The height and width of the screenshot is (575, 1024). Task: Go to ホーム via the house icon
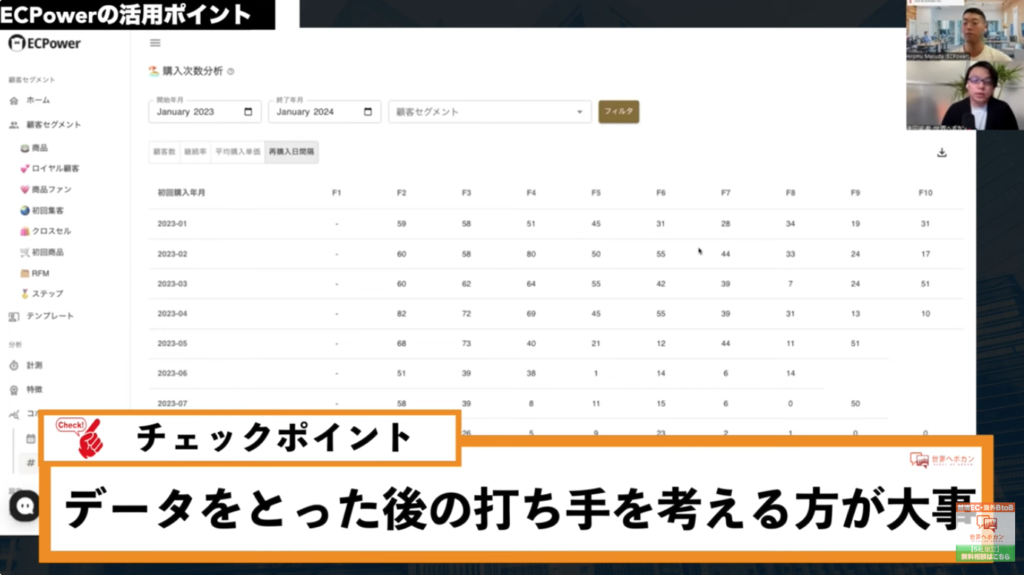pyautogui.click(x=14, y=101)
